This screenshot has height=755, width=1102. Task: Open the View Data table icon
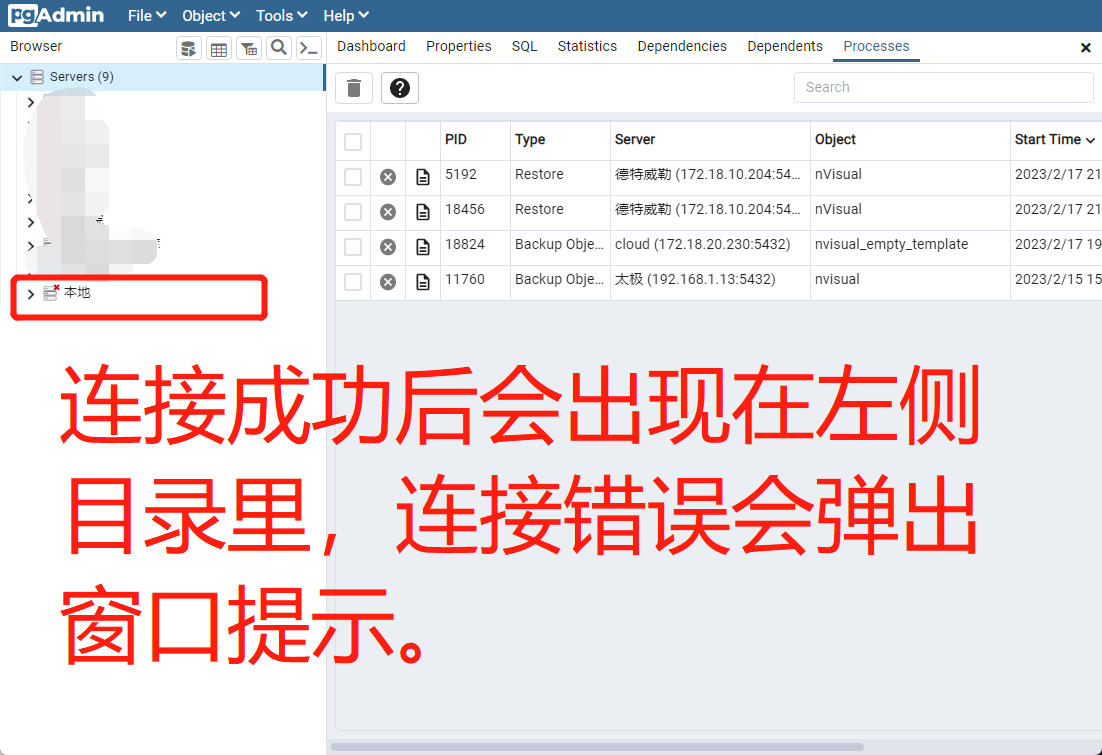click(x=219, y=49)
